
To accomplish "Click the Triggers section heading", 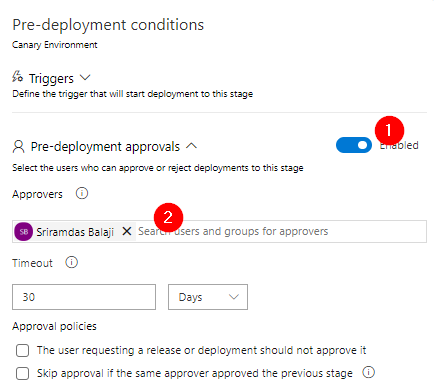I will coord(51,79).
